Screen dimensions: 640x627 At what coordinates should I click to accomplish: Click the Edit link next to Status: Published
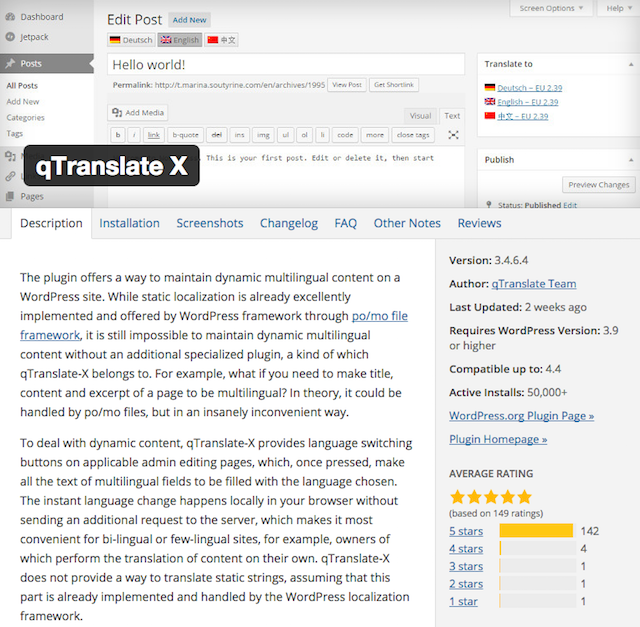(570, 205)
